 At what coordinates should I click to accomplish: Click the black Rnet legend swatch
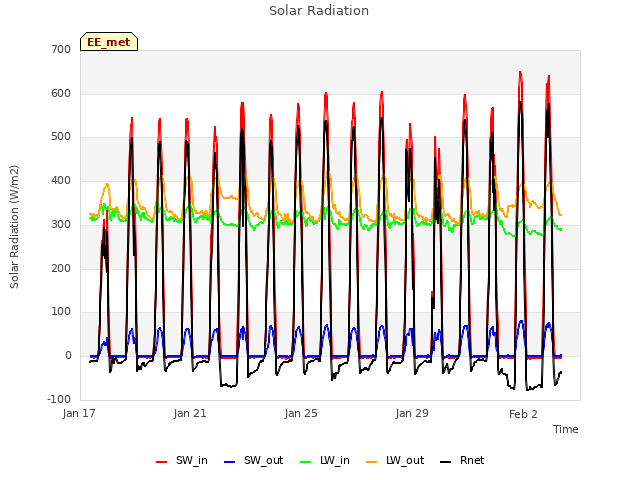point(446,462)
